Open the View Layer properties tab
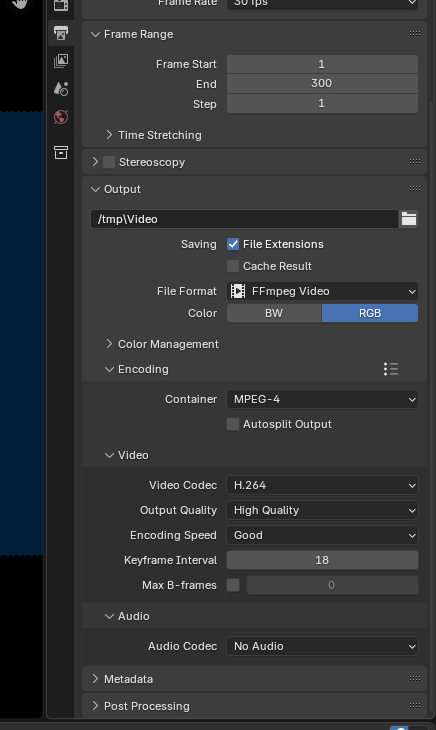The image size is (436, 730). click(x=61, y=61)
